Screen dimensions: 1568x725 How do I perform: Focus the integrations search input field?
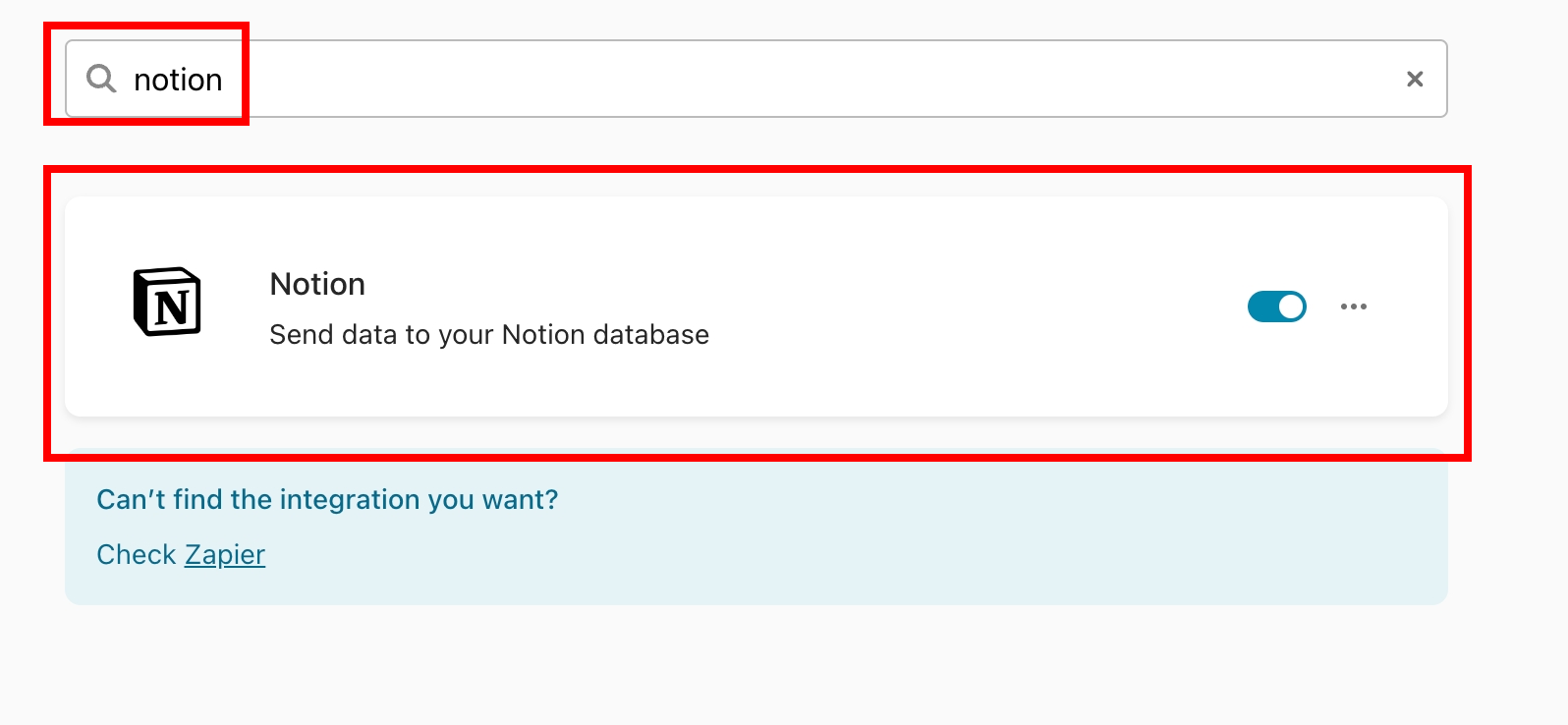pos(786,79)
